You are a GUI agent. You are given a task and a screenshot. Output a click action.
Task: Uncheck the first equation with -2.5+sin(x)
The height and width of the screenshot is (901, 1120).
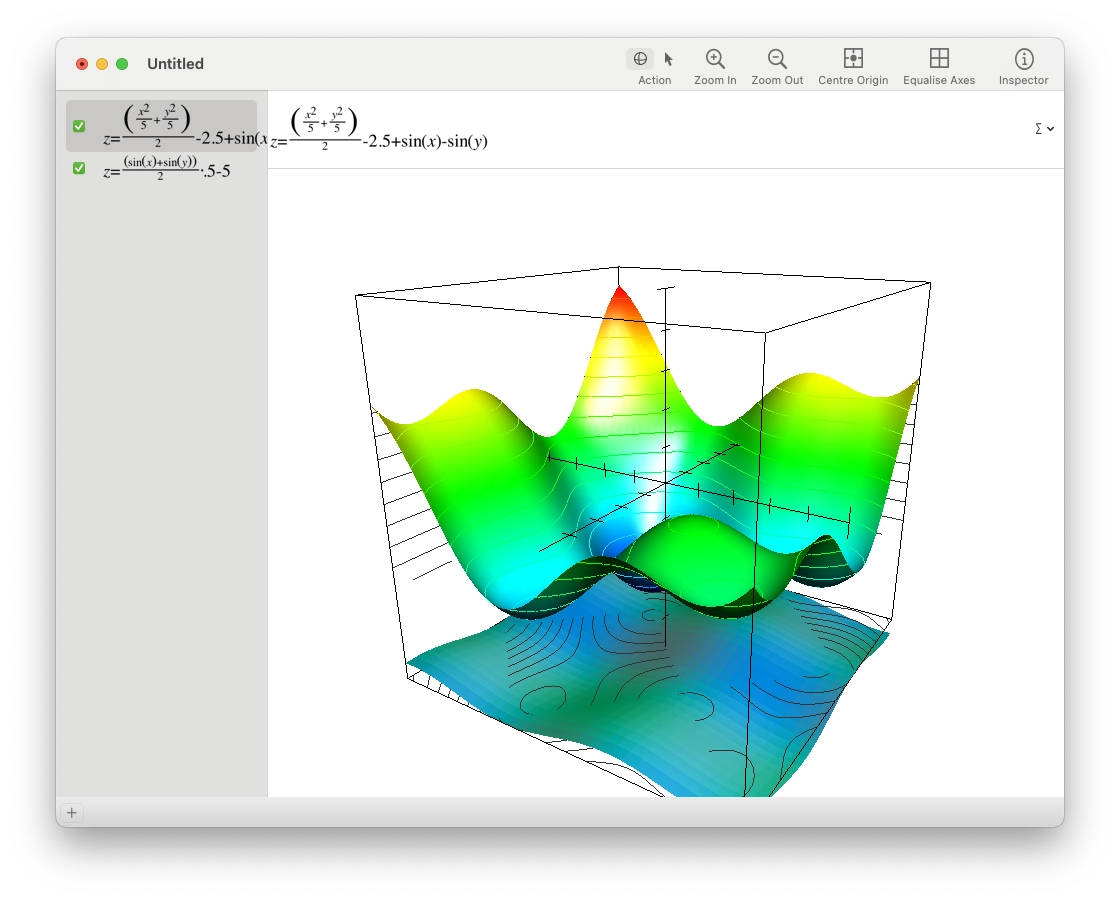point(79,126)
